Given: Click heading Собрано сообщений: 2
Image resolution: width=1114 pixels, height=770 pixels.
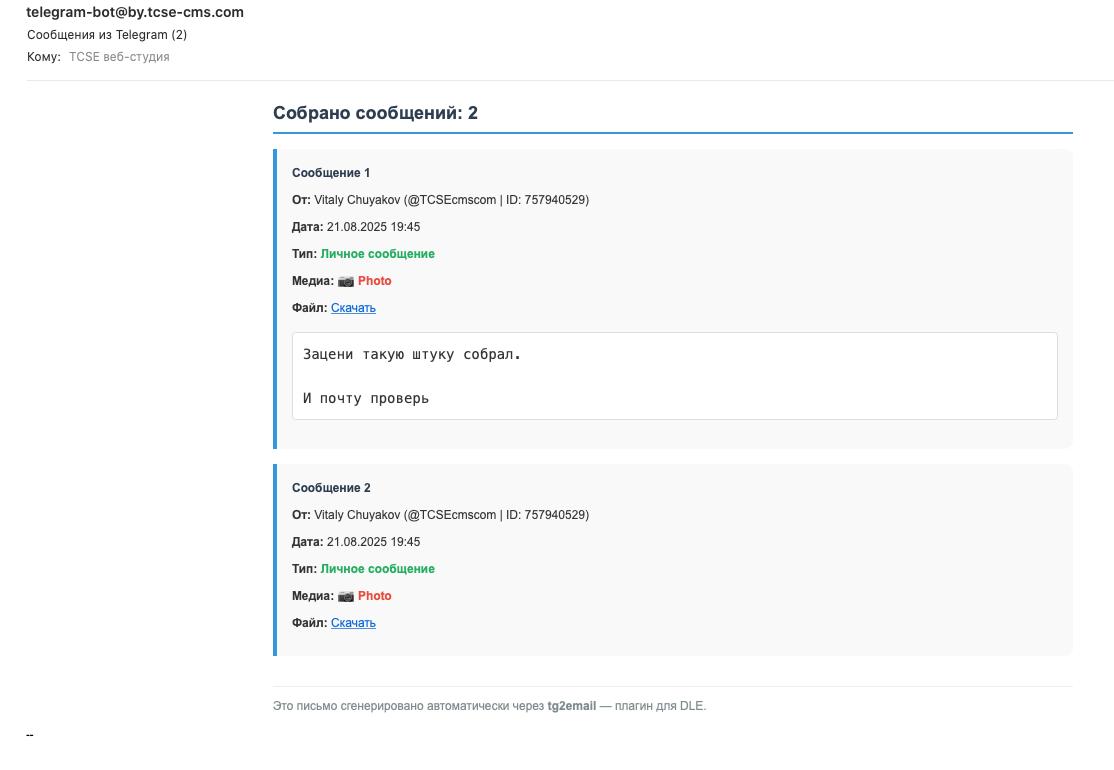Looking at the screenshot, I should (x=375, y=113).
